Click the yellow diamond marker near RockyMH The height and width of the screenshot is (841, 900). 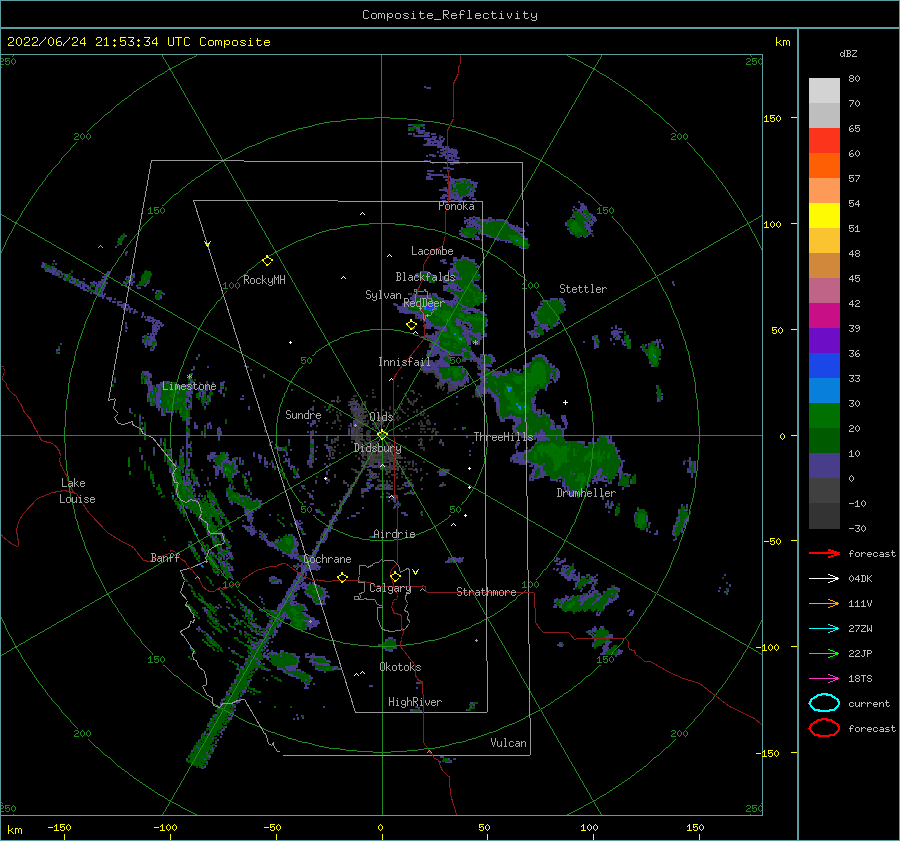[x=267, y=261]
